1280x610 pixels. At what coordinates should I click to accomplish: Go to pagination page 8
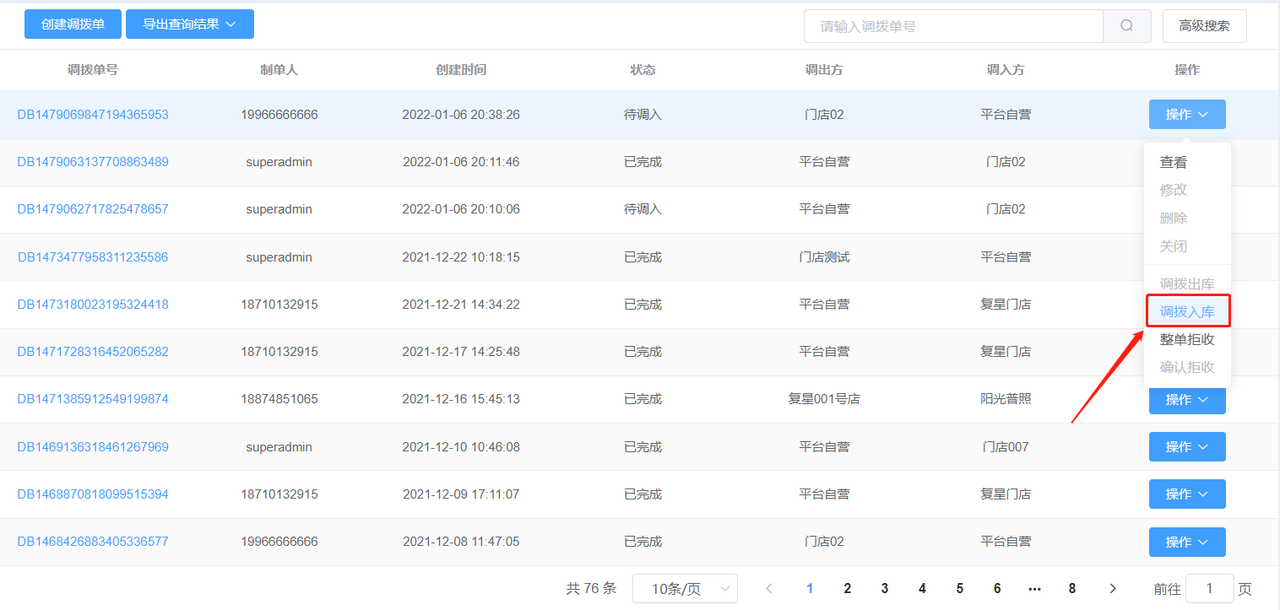pos(1072,589)
